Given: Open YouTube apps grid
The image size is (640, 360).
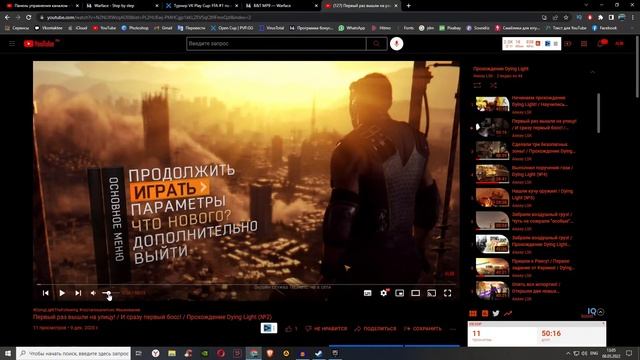Looking at the screenshot, I should pyautogui.click(x=584, y=43).
